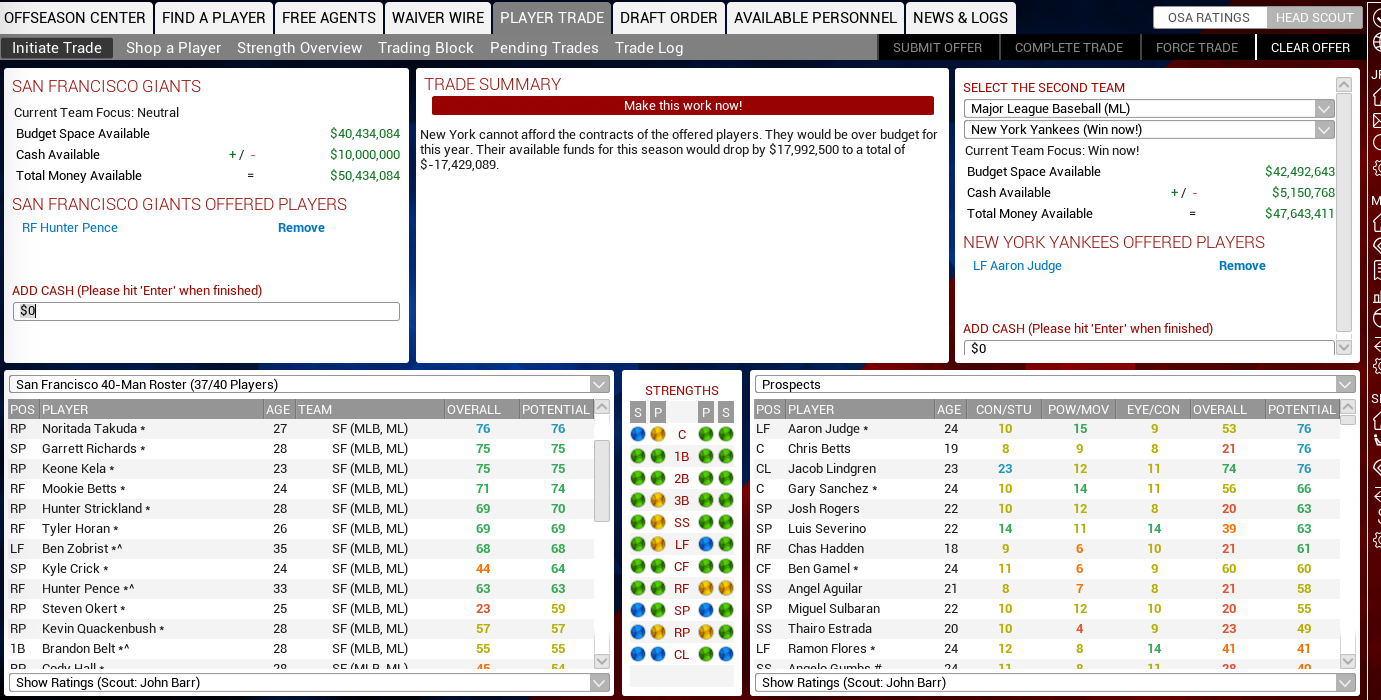Click the blue Yankees P strength ball for LF
1381x700 pixels.
(706, 544)
